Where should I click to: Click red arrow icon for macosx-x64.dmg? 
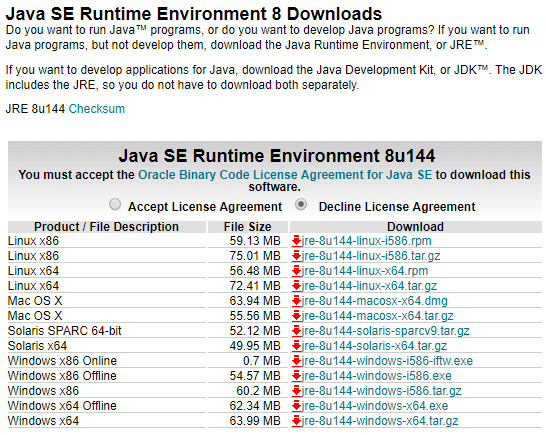point(296,301)
